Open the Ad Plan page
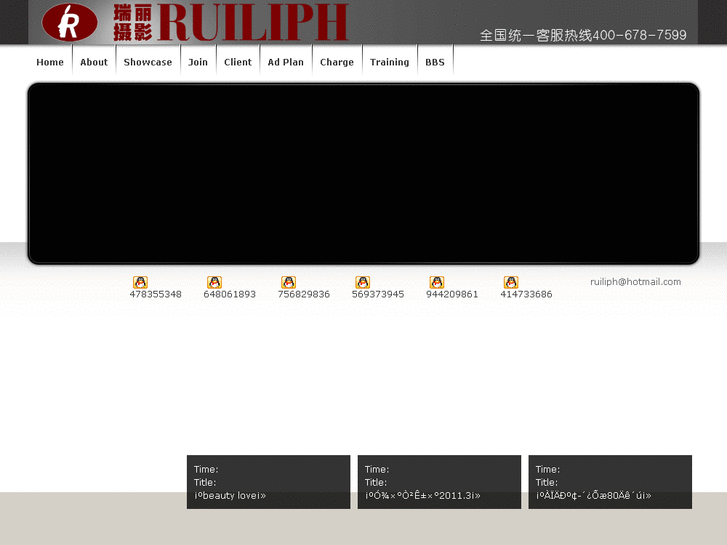Viewport: 727px width, 545px height. point(286,62)
